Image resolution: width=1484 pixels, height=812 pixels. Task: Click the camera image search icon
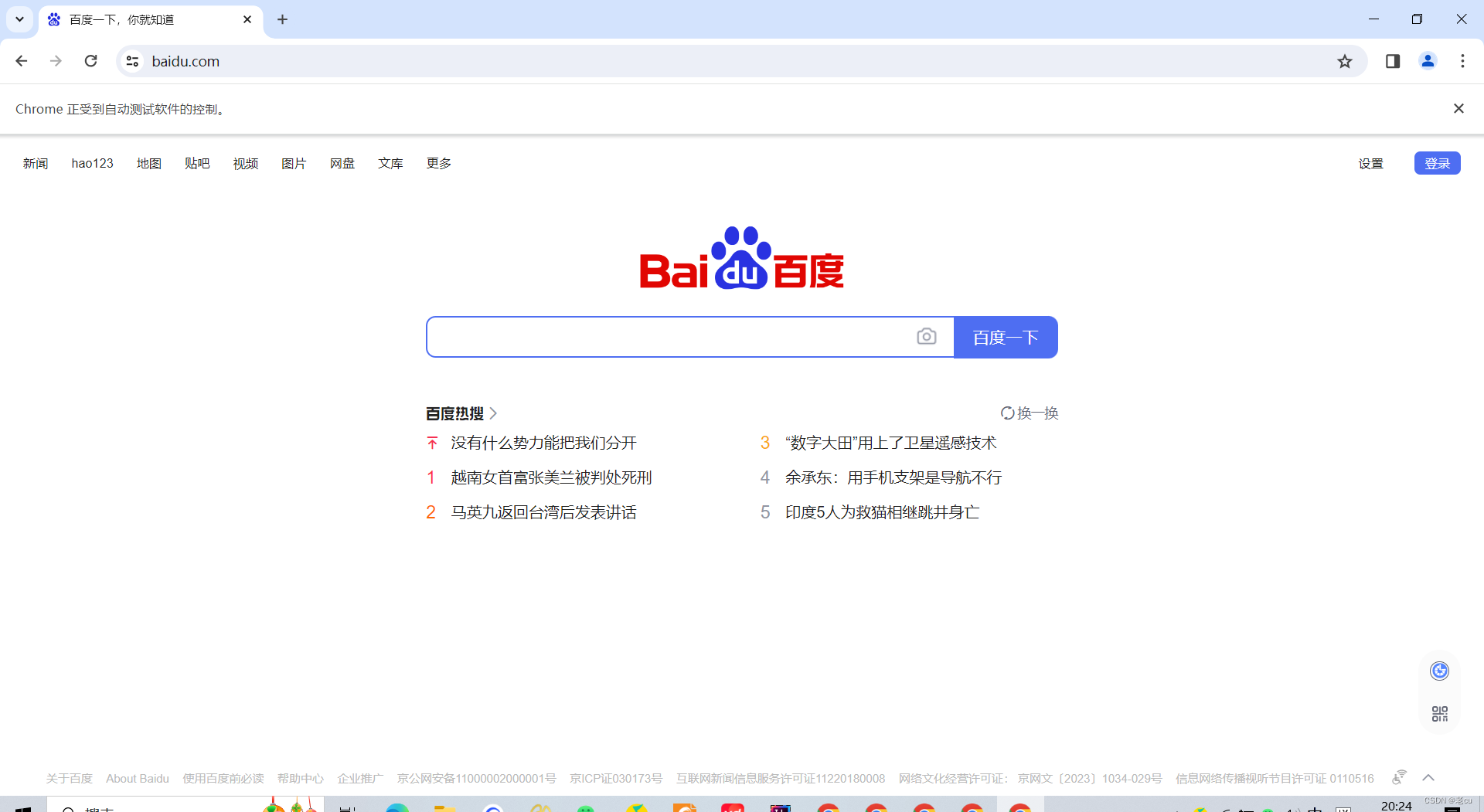[x=926, y=337]
